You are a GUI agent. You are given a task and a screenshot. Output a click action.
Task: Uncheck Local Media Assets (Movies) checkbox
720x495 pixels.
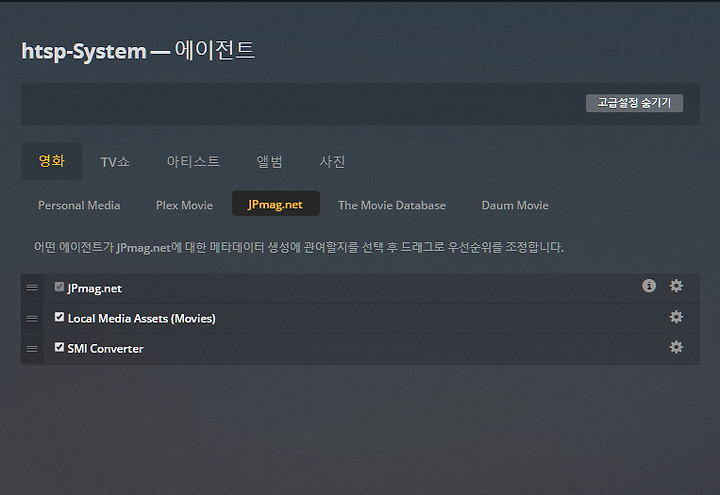tap(59, 317)
